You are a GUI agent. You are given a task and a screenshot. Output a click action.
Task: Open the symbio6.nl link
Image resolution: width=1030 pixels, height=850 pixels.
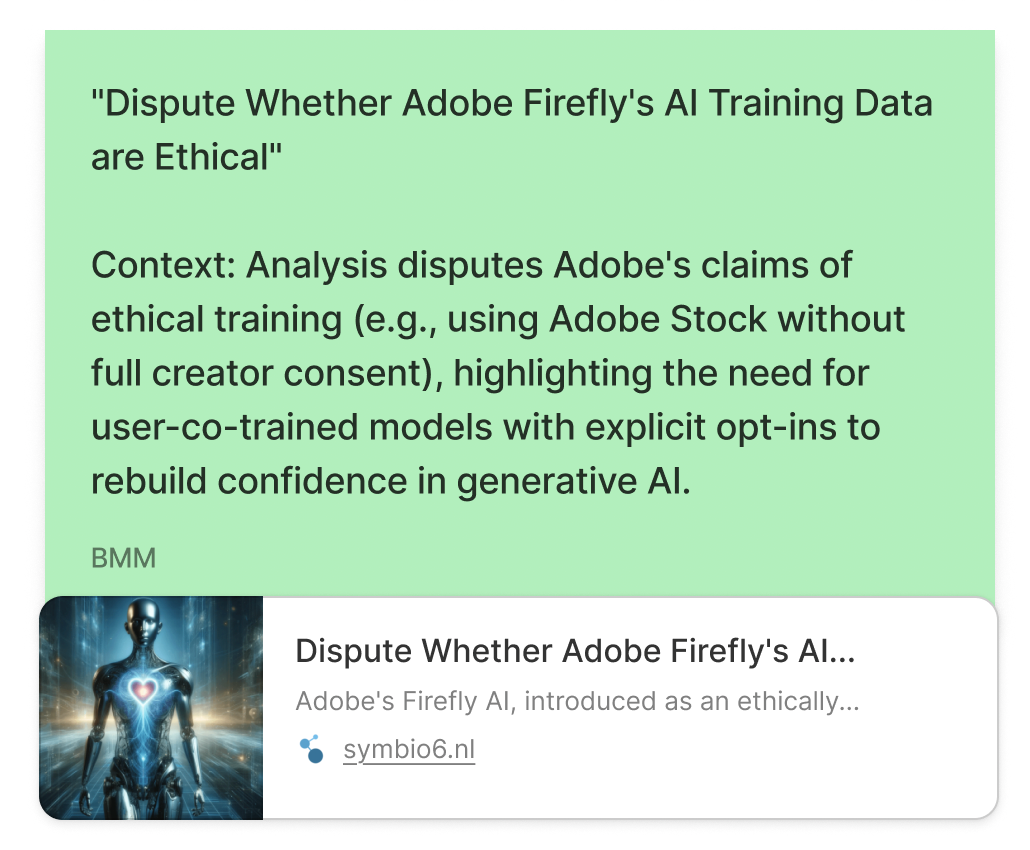click(409, 749)
